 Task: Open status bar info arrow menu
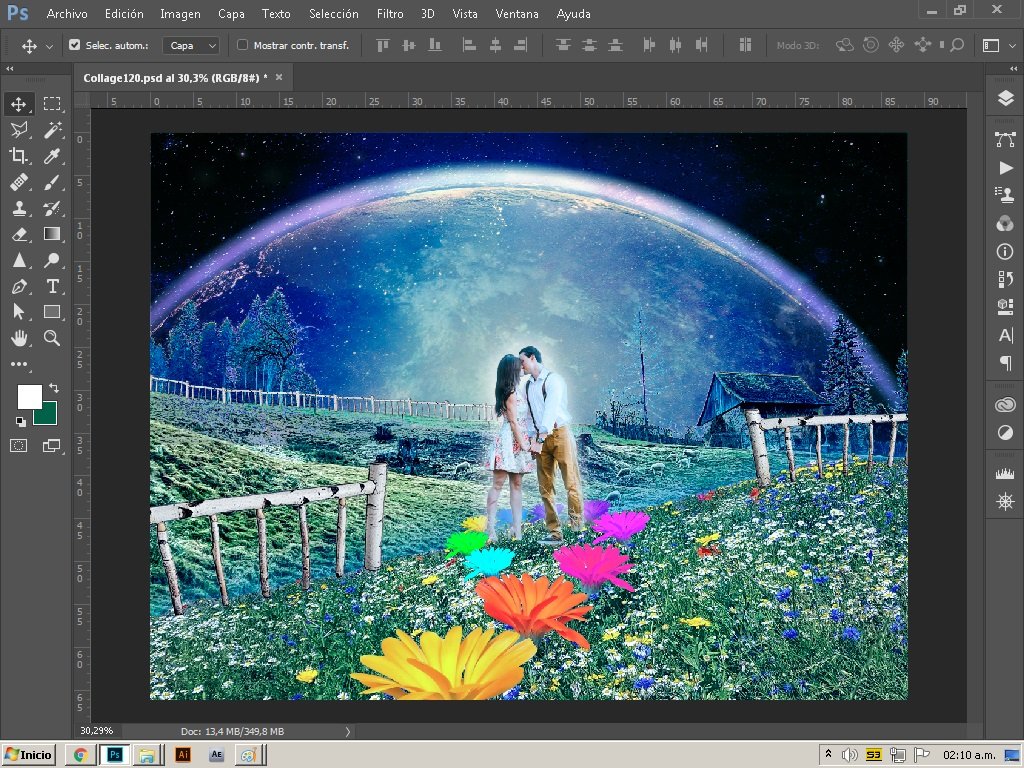[x=347, y=731]
